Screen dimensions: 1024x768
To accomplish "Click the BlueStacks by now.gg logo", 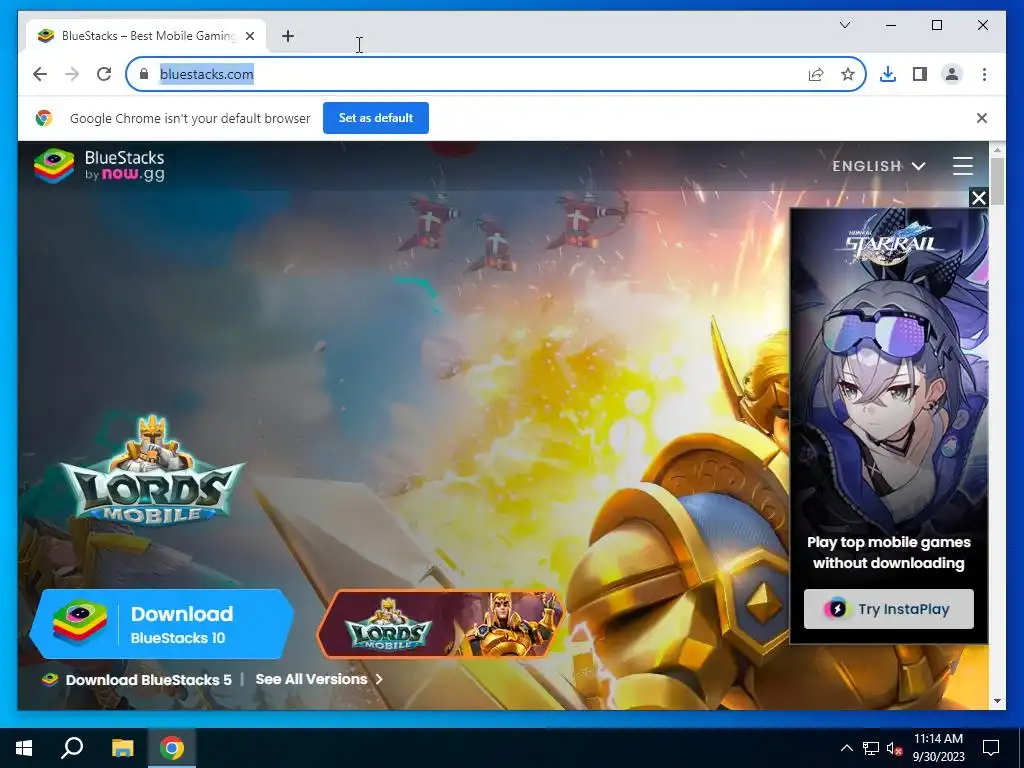I will pos(99,166).
